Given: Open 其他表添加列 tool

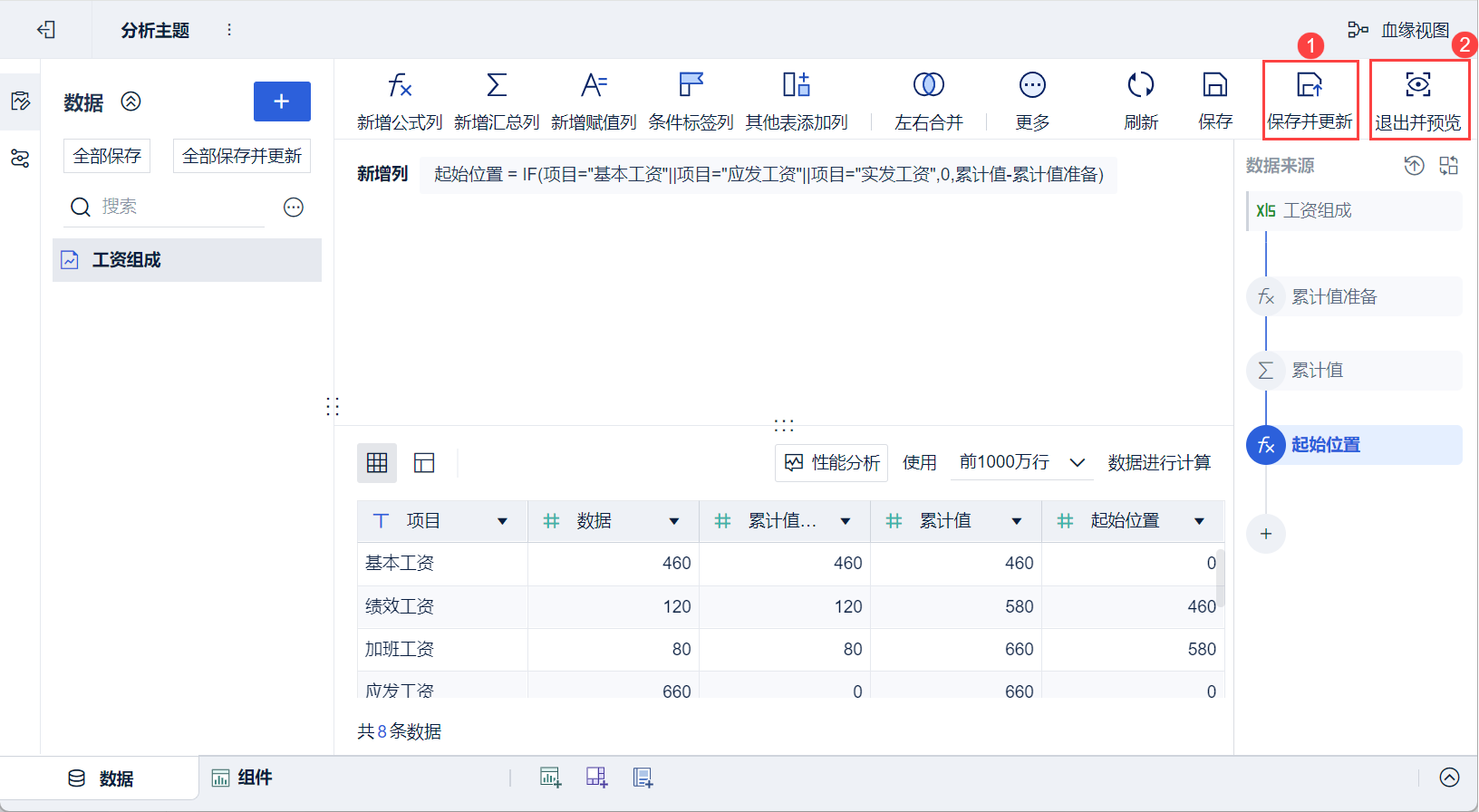Looking at the screenshot, I should tap(796, 86).
